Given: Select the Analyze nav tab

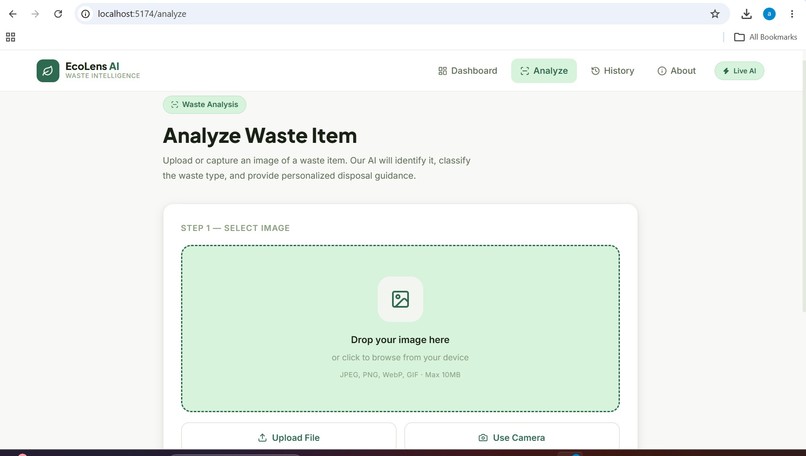Looking at the screenshot, I should [543, 71].
